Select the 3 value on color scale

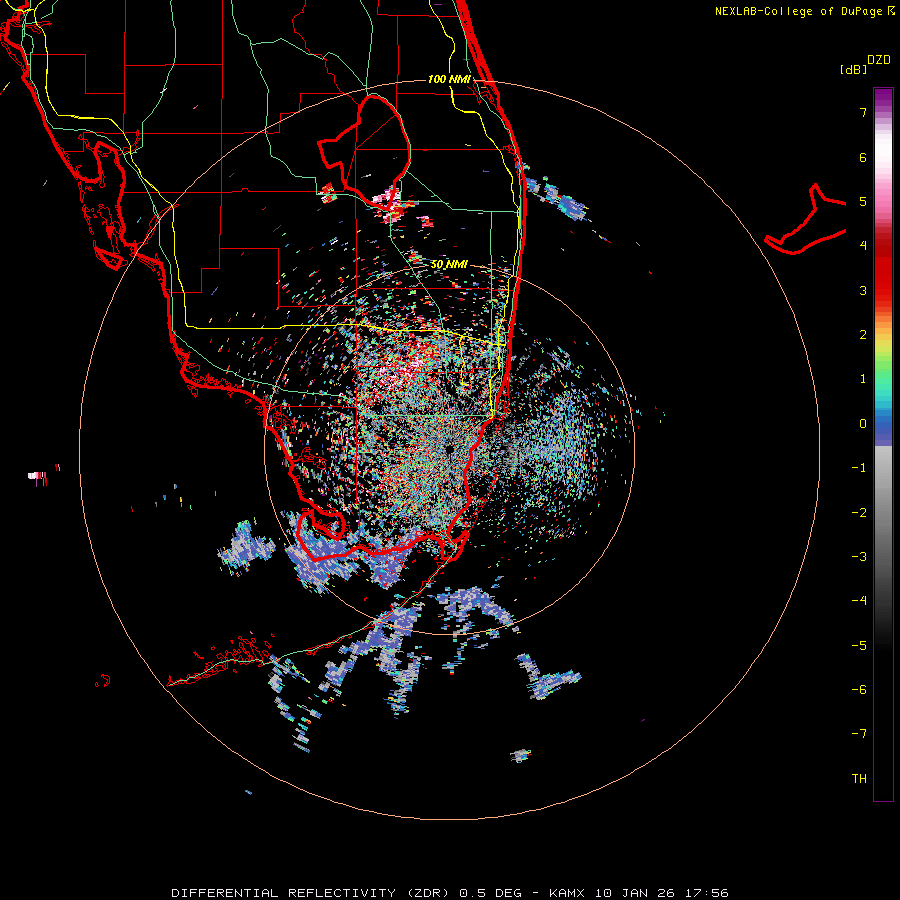point(863,290)
